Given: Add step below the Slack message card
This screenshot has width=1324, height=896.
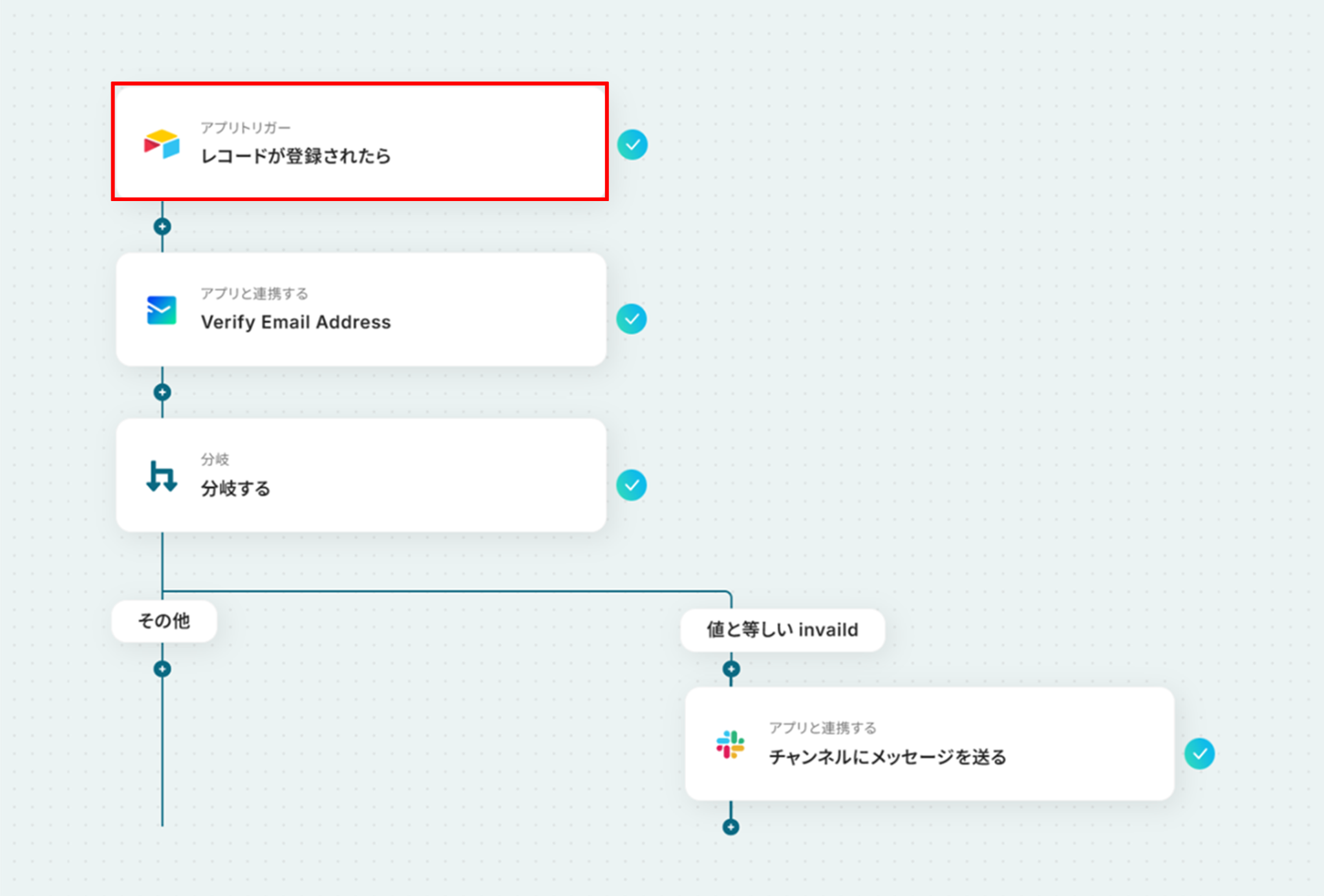Looking at the screenshot, I should [731, 827].
